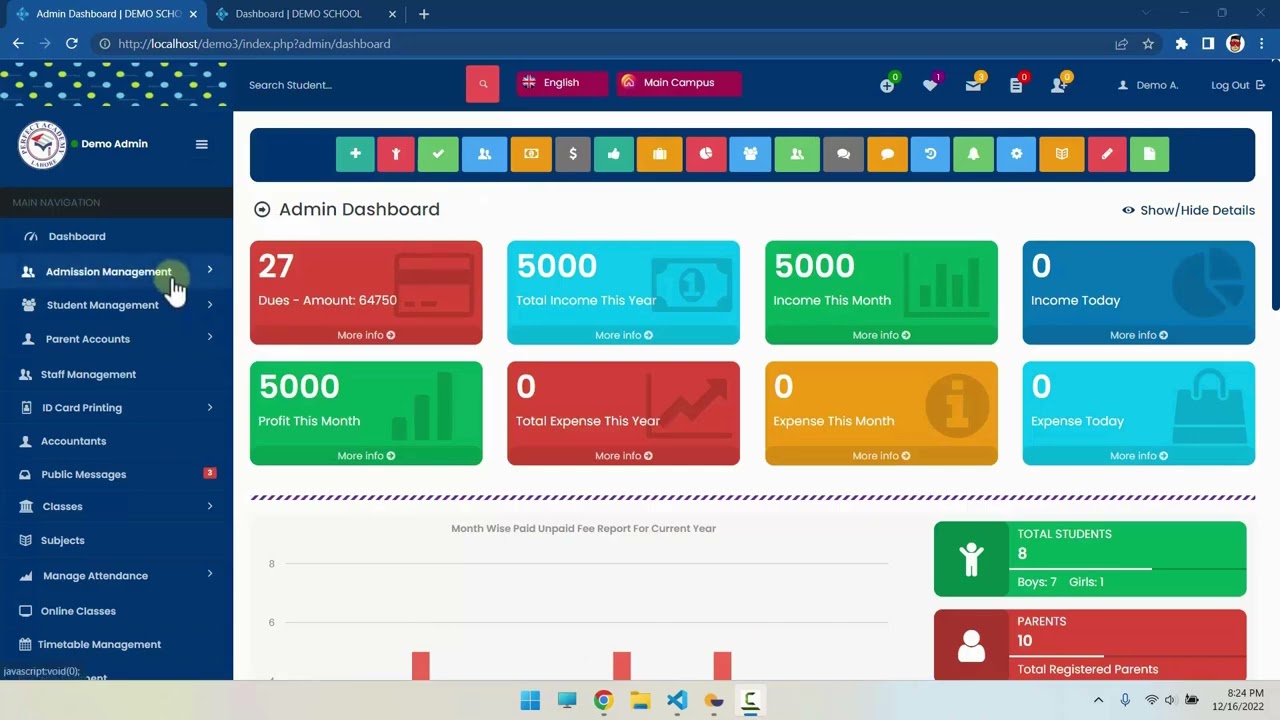Open the envelope messages icon

(974, 85)
